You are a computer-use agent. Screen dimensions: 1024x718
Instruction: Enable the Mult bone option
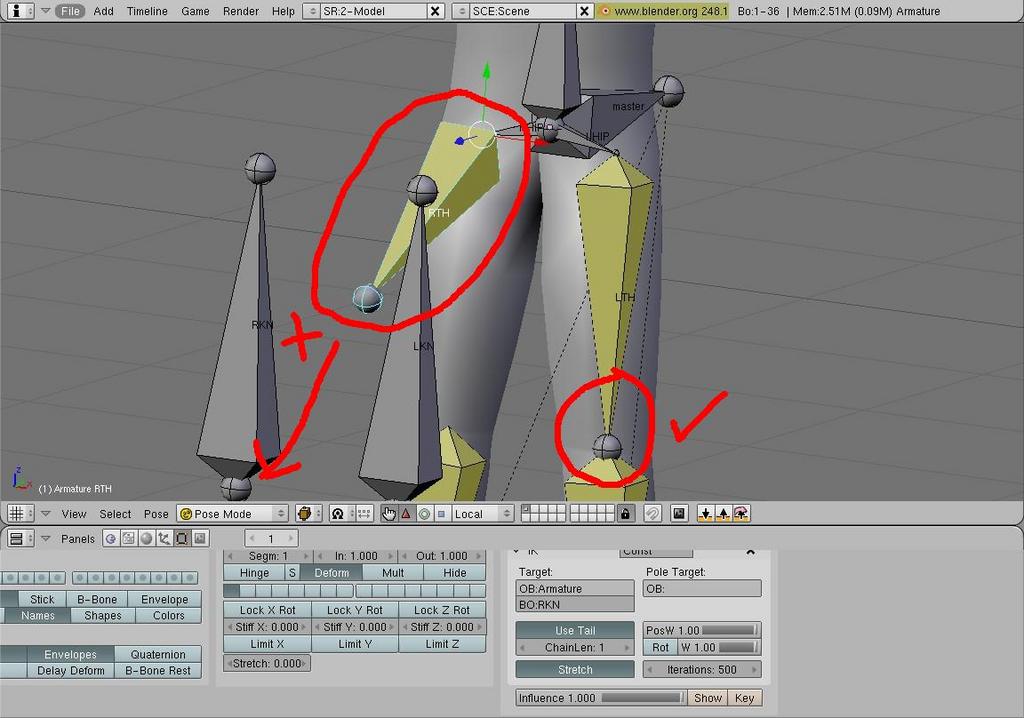coord(392,573)
